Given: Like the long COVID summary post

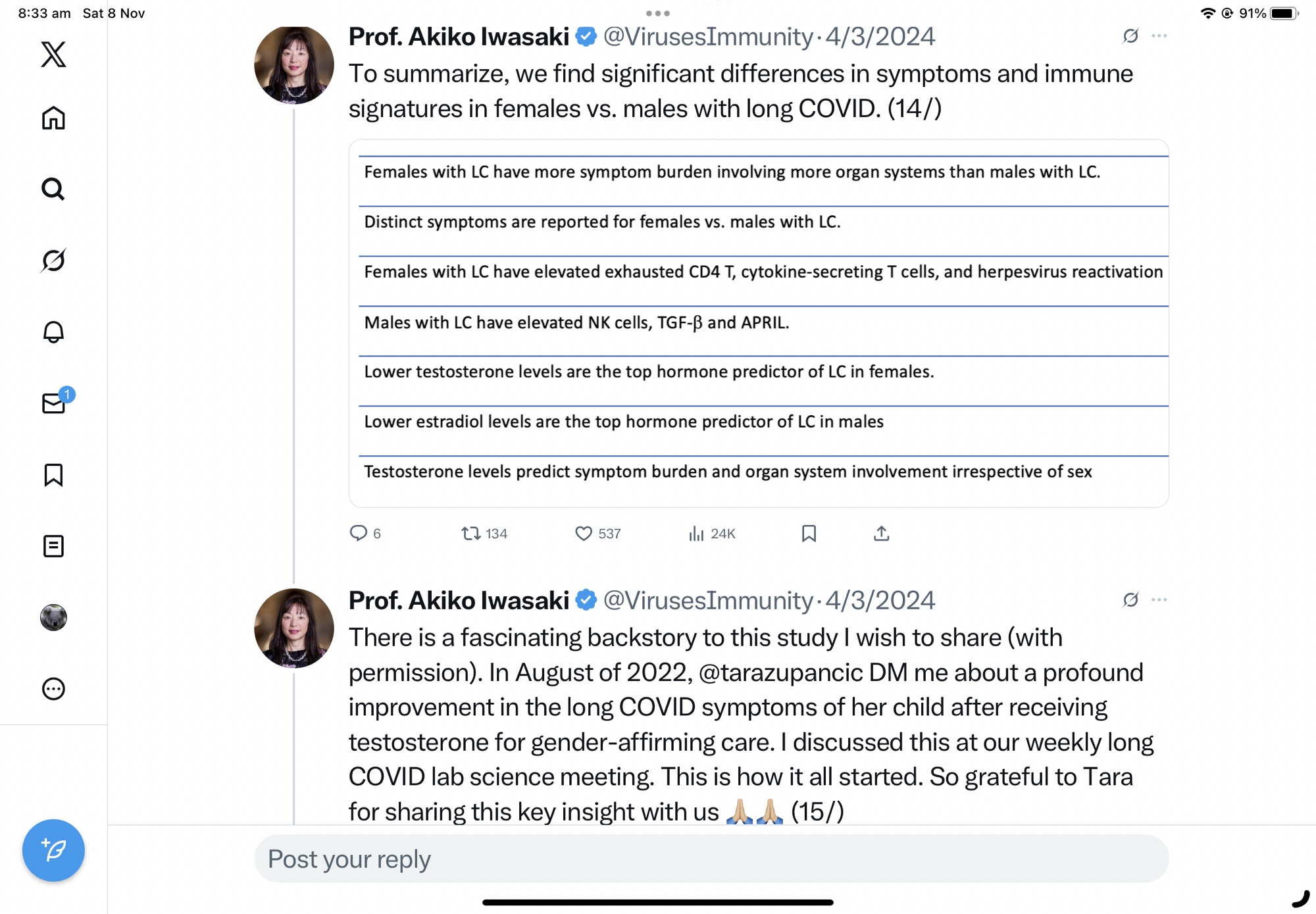Looking at the screenshot, I should tap(584, 534).
